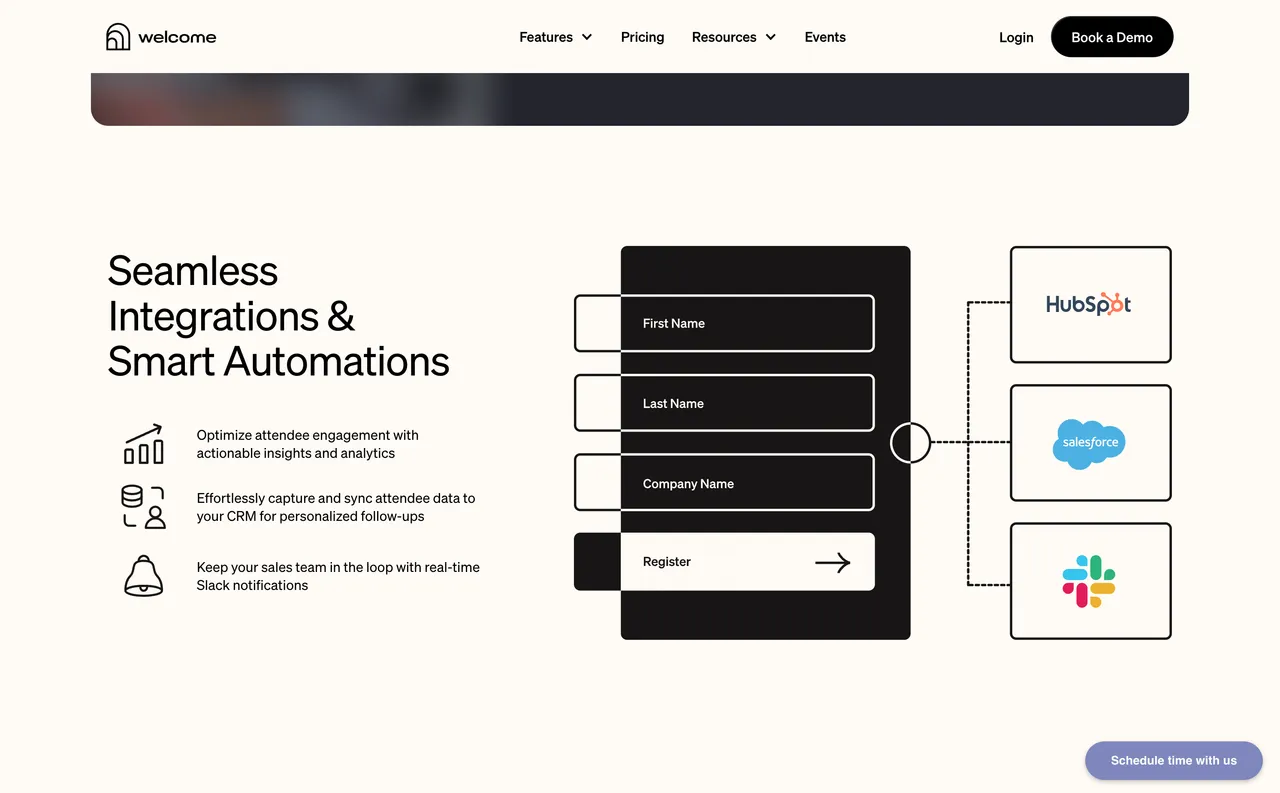Click the connector node beside the form

[910, 442]
